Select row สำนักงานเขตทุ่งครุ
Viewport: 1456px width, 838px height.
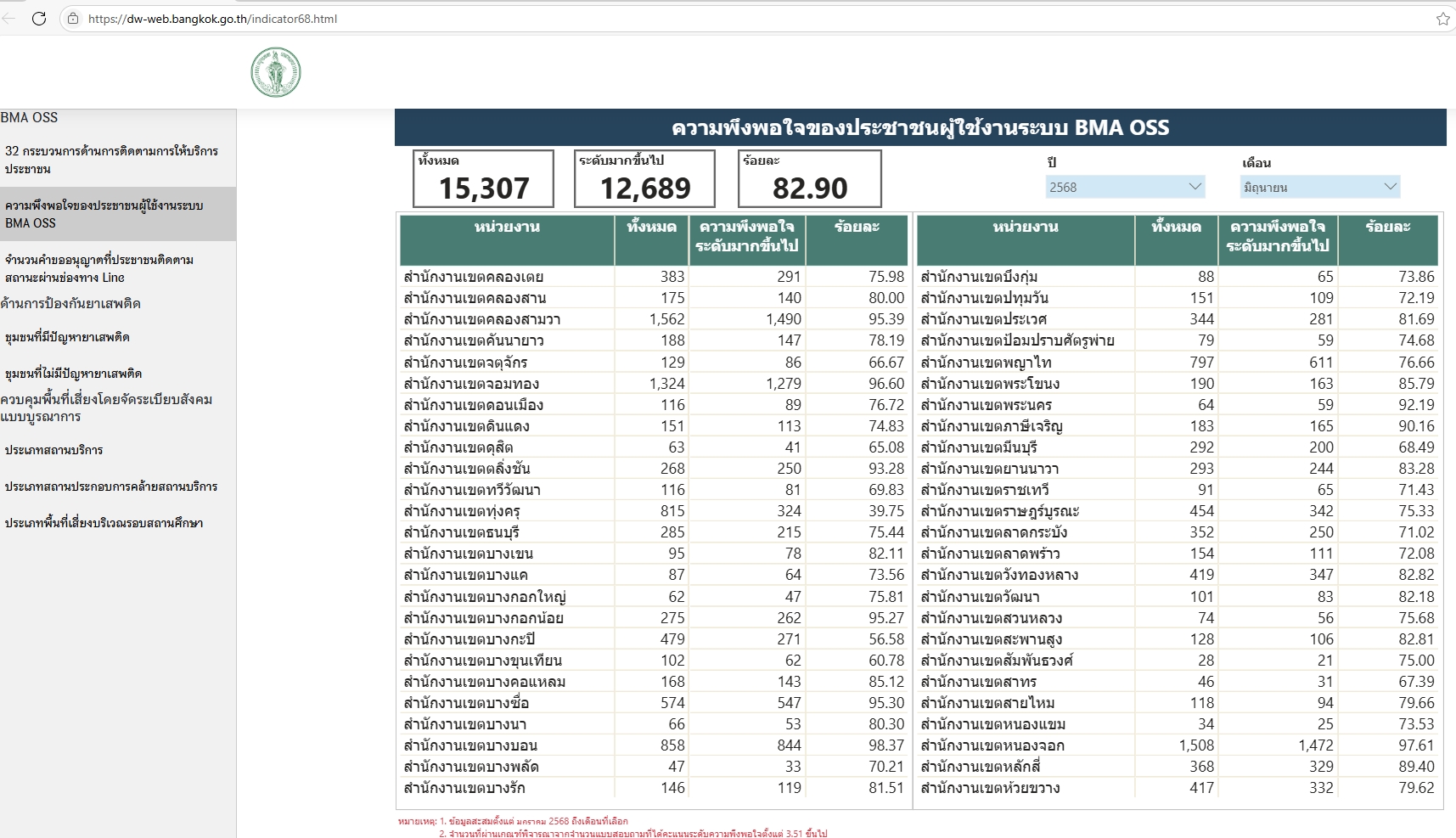click(x=654, y=511)
